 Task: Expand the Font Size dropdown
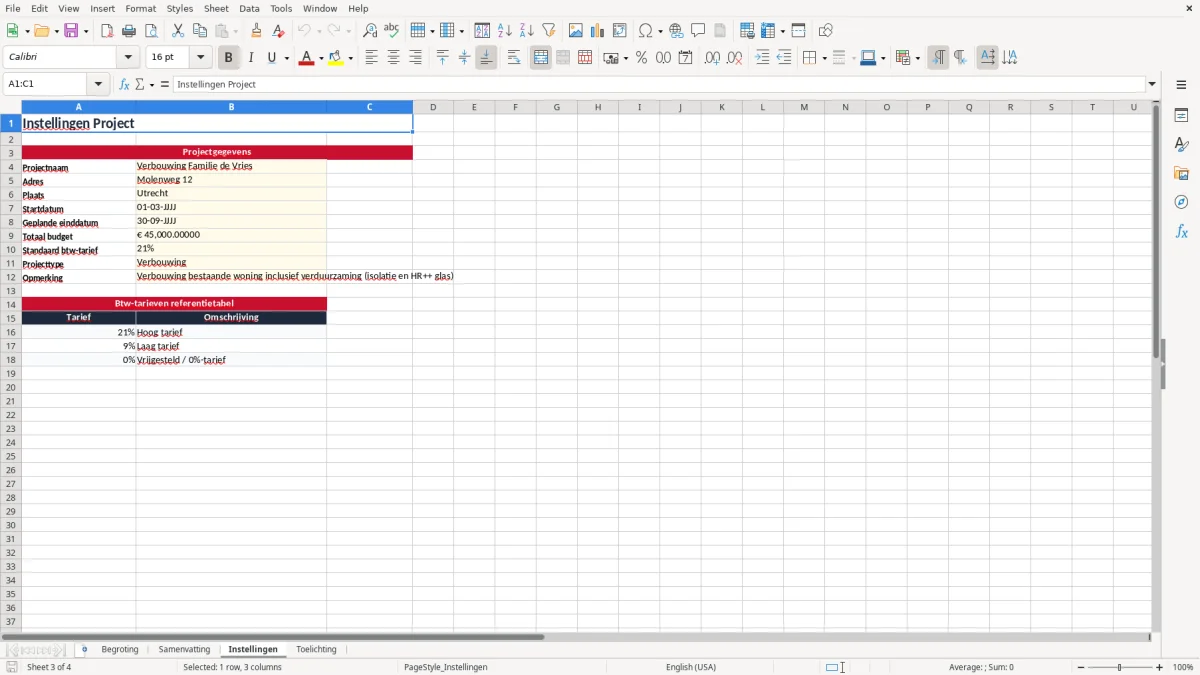coord(200,58)
